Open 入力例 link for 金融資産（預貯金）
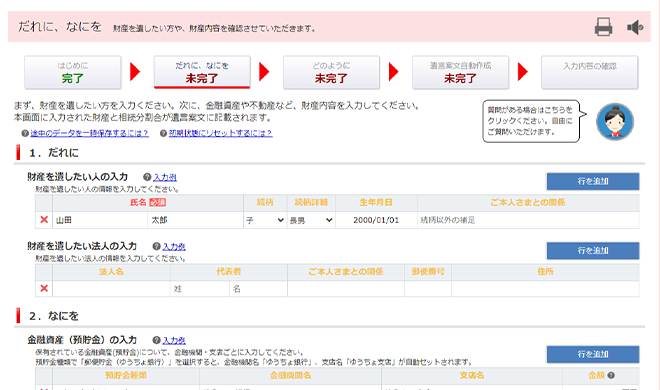 [x=174, y=340]
